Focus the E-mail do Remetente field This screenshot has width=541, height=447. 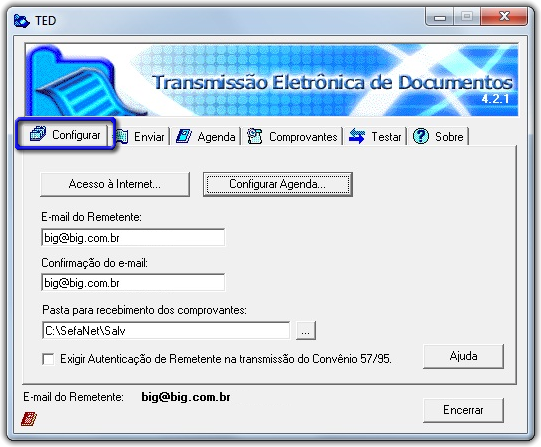coord(133,238)
